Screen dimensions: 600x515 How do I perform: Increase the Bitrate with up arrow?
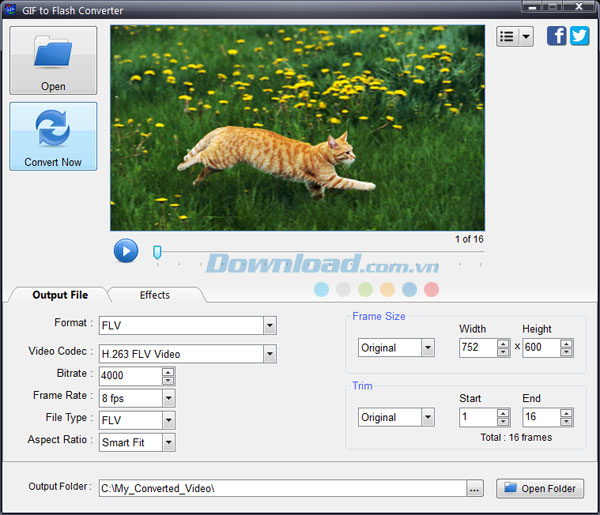coord(168,372)
